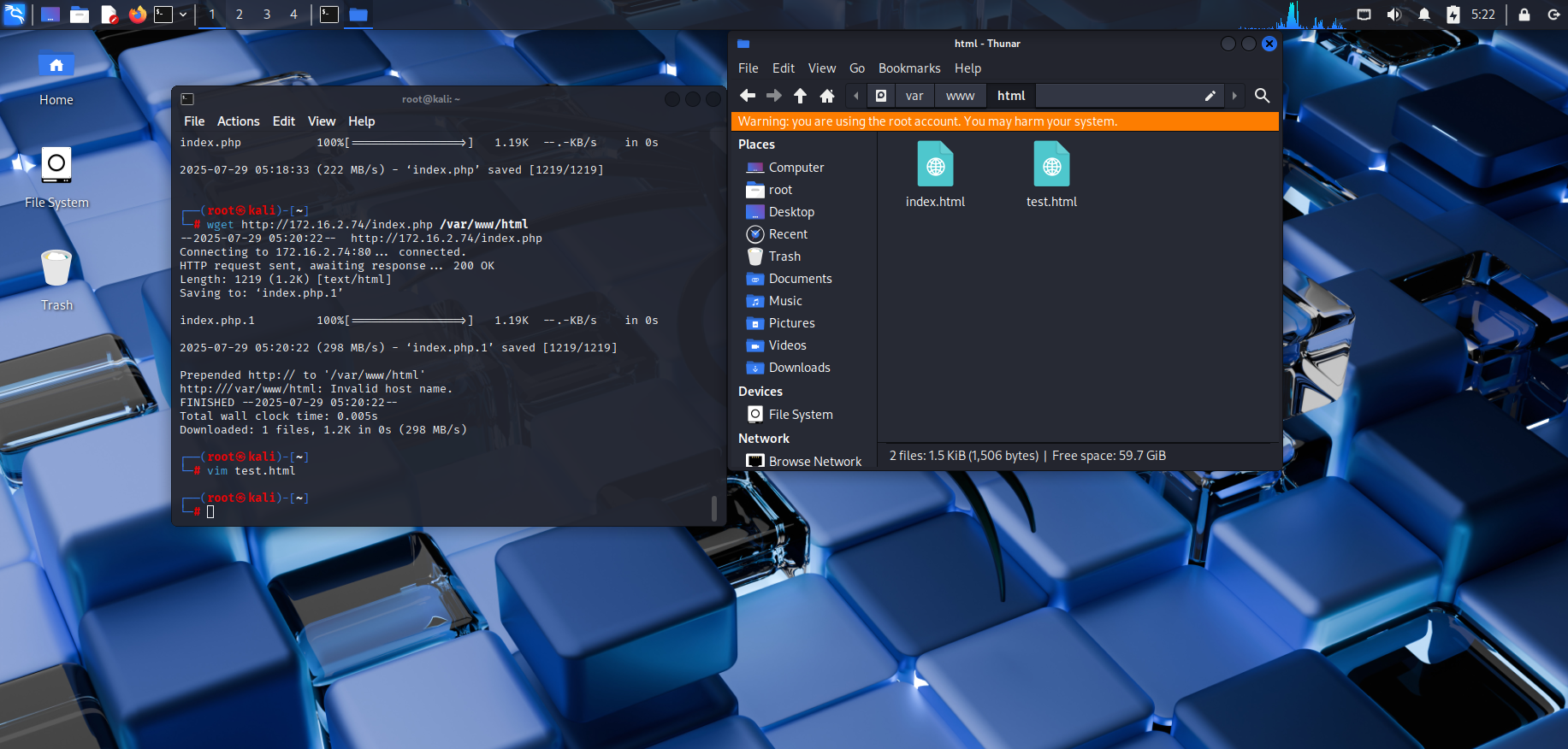Open Thunar Help menu
Screen dimensions: 1568x749
pyautogui.click(x=967, y=68)
